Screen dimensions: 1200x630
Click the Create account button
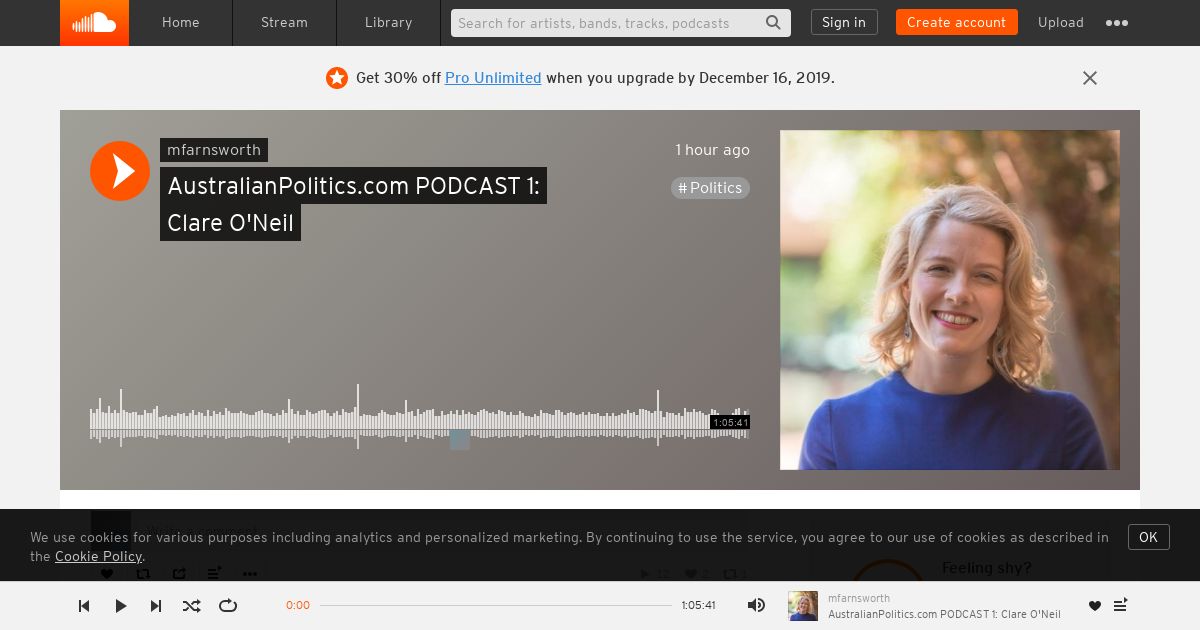click(956, 22)
